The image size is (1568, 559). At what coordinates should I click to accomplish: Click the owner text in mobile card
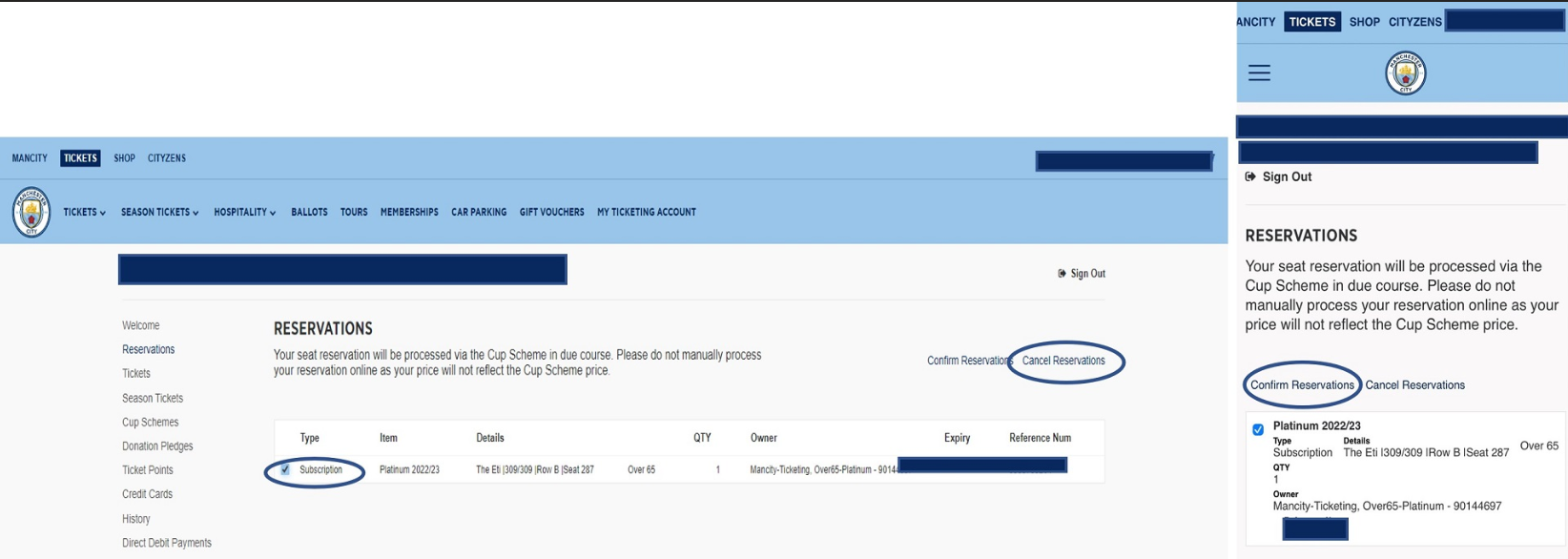pos(1388,507)
